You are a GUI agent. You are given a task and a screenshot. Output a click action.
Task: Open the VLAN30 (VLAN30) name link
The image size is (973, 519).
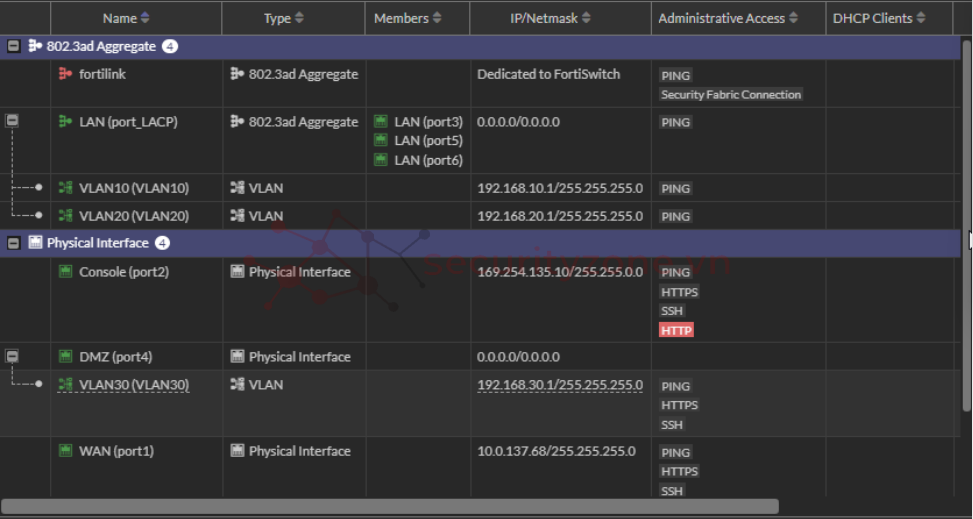click(134, 385)
